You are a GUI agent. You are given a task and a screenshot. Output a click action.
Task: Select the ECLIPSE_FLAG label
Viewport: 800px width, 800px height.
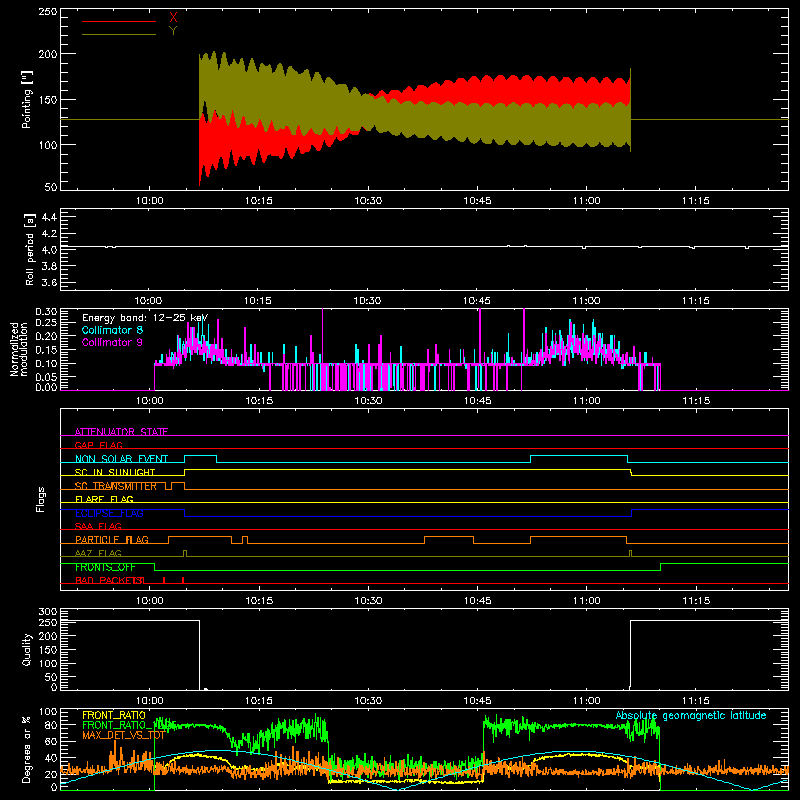109,513
